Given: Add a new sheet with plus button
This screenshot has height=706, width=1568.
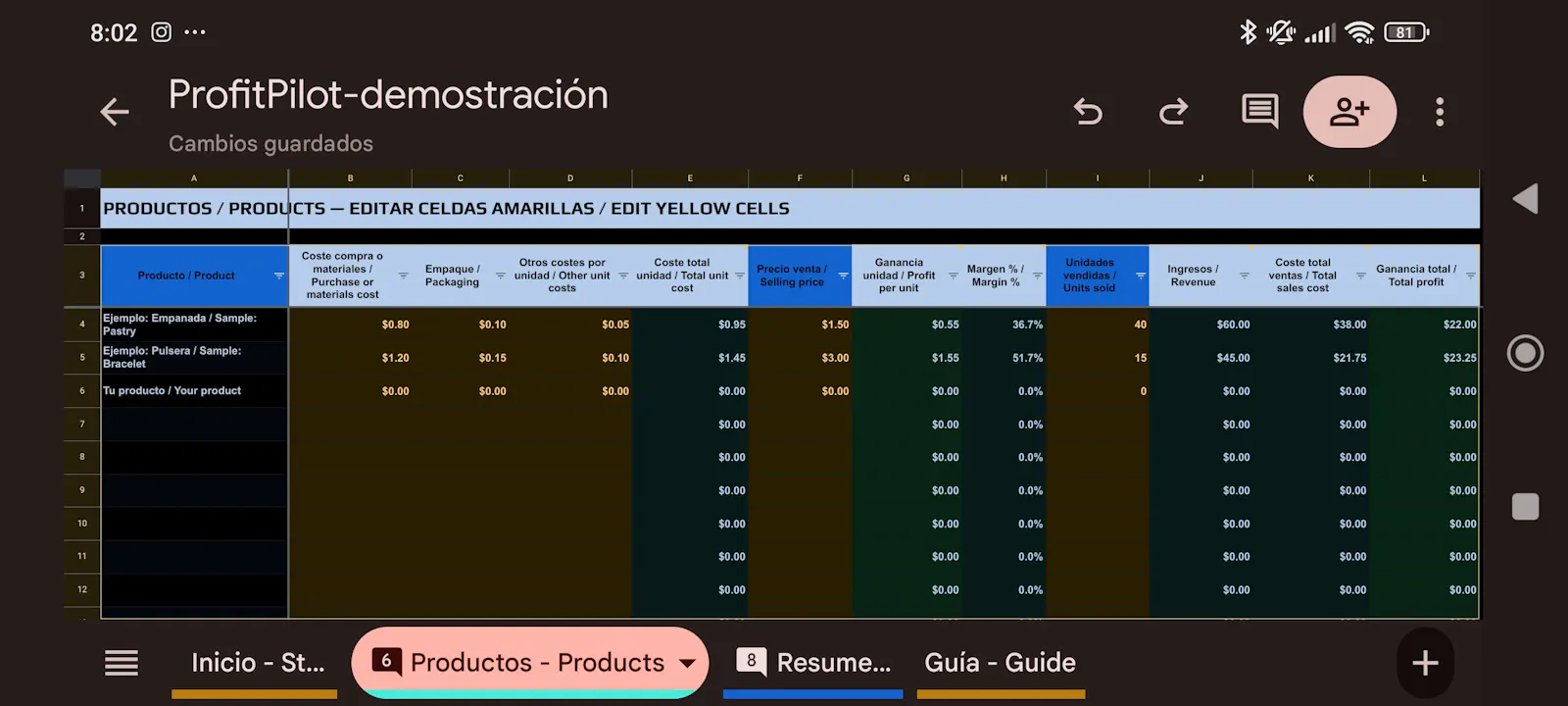Looking at the screenshot, I should [1425, 663].
